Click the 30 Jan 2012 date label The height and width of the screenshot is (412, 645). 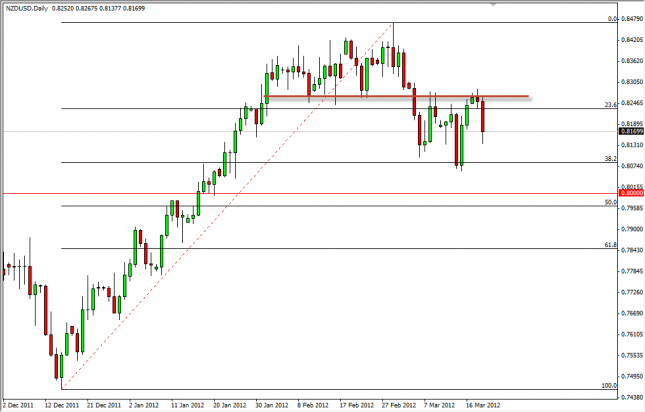272,405
